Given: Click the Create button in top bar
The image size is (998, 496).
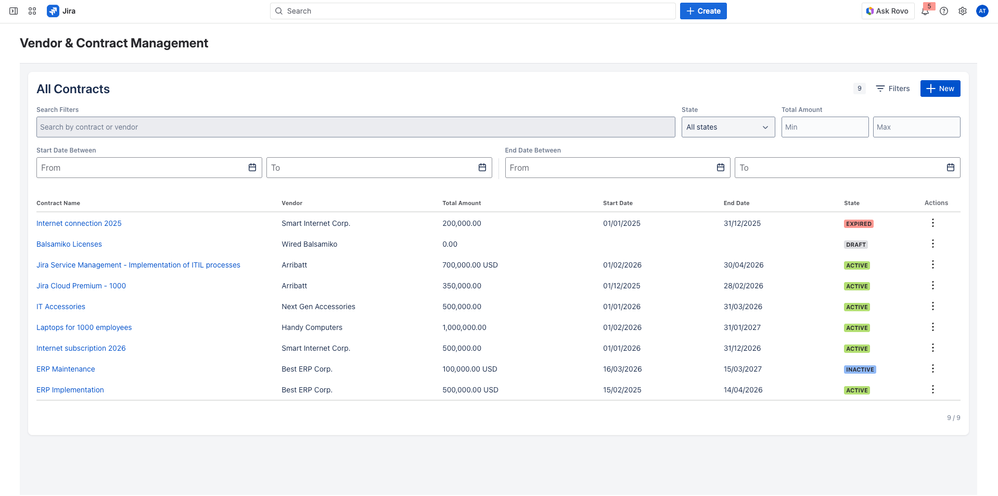Looking at the screenshot, I should click(703, 11).
